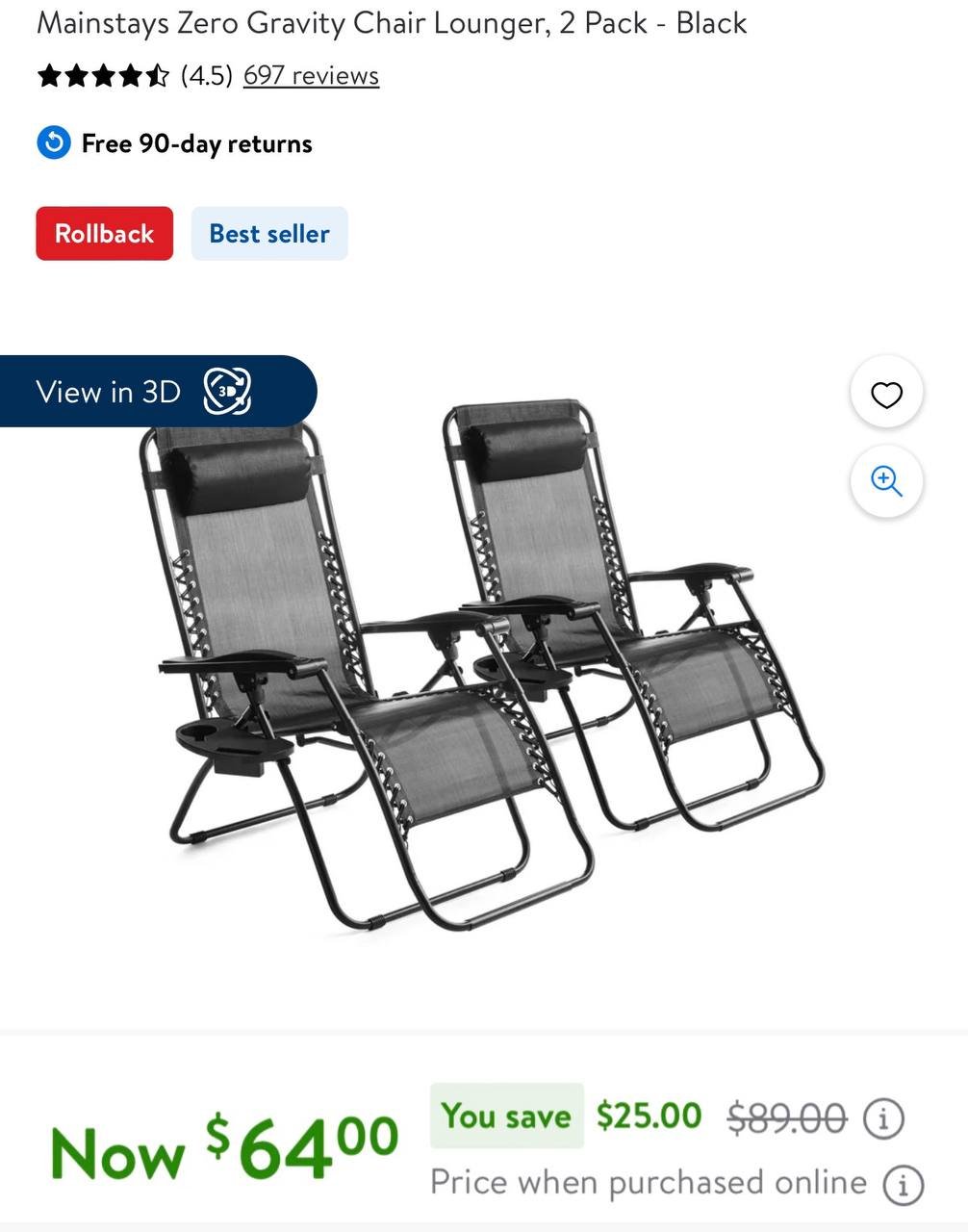The width and height of the screenshot is (968, 1232).
Task: Click the red Rollback badge
Action: click(105, 233)
